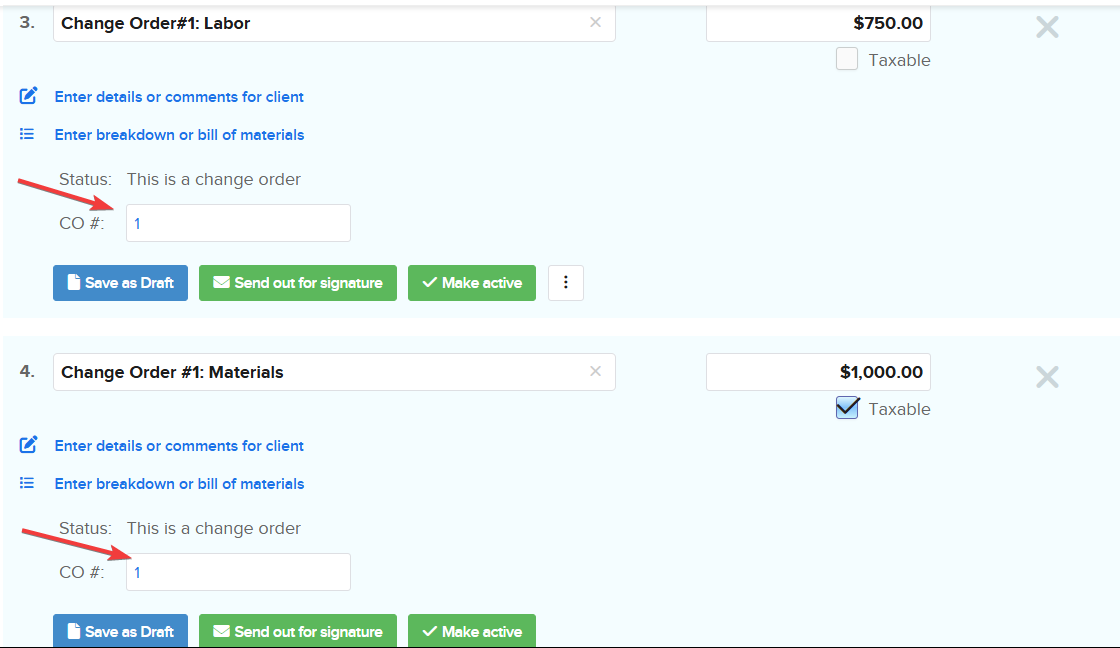This screenshot has width=1120, height=648.
Task: Clear the Change Order#1: Labor name field
Action: [x=595, y=22]
